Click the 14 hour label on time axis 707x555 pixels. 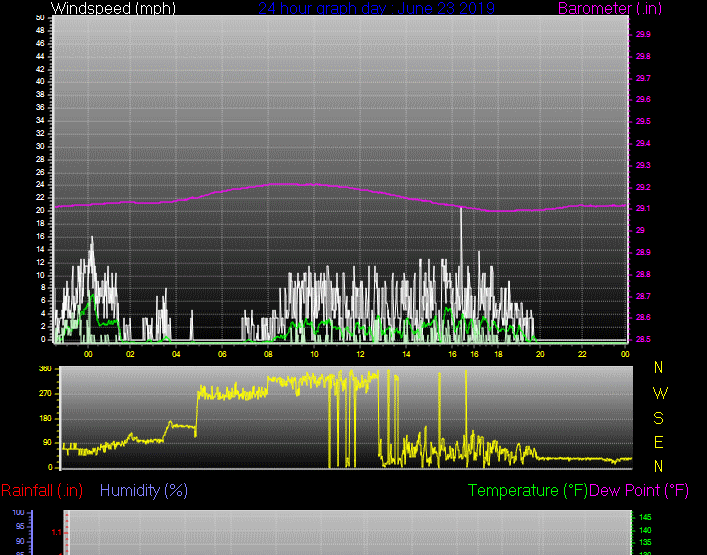(x=406, y=354)
